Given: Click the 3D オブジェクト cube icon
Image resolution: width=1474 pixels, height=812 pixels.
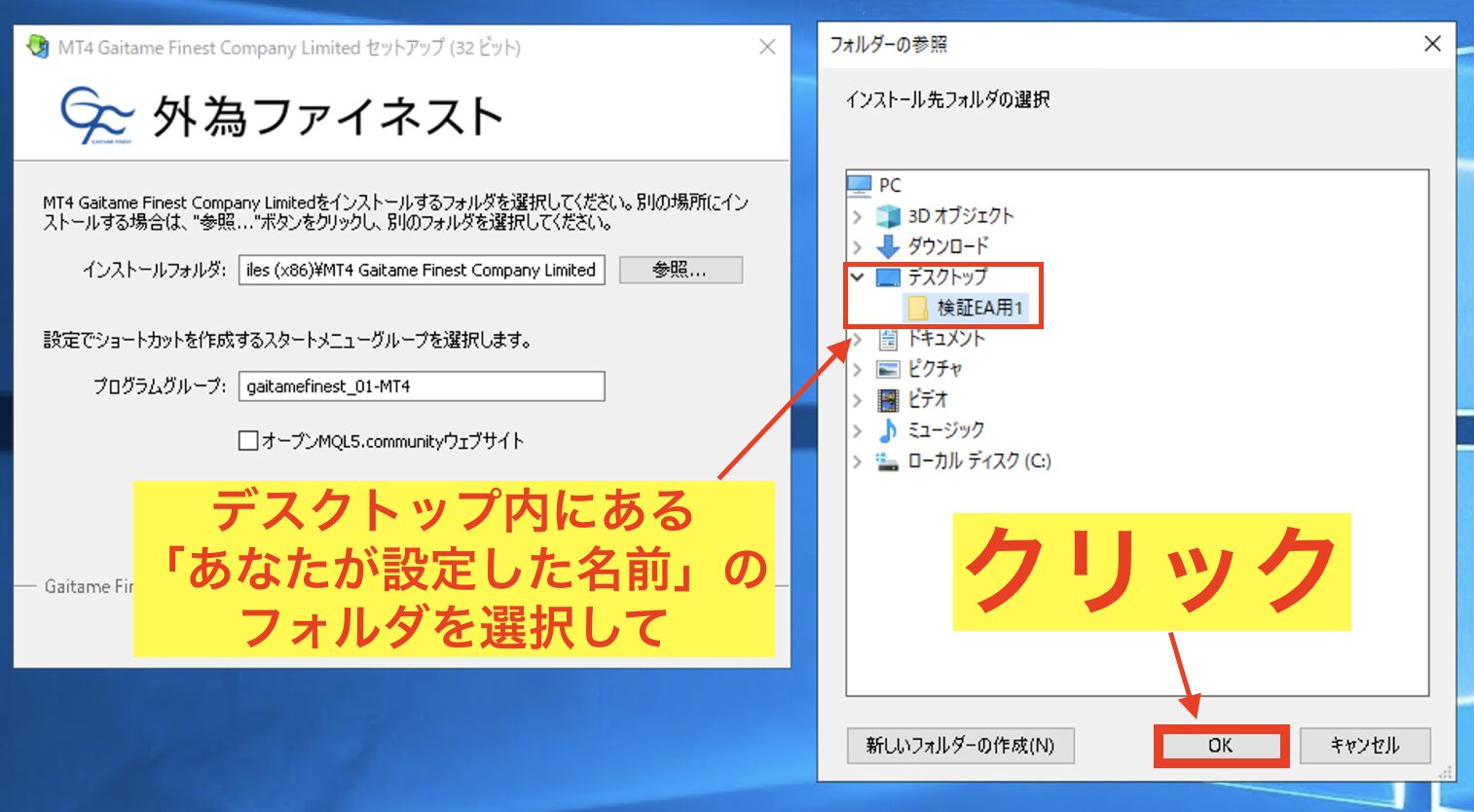Looking at the screenshot, I should pos(888,215).
